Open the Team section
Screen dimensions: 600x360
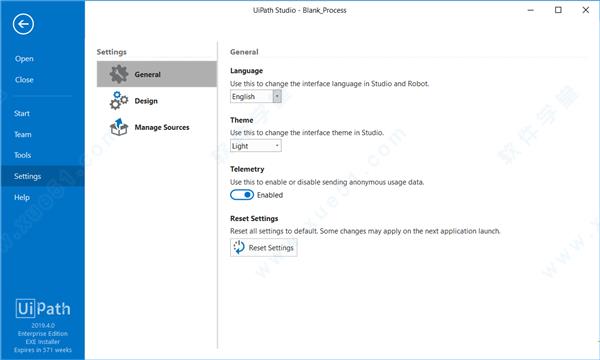(23, 134)
